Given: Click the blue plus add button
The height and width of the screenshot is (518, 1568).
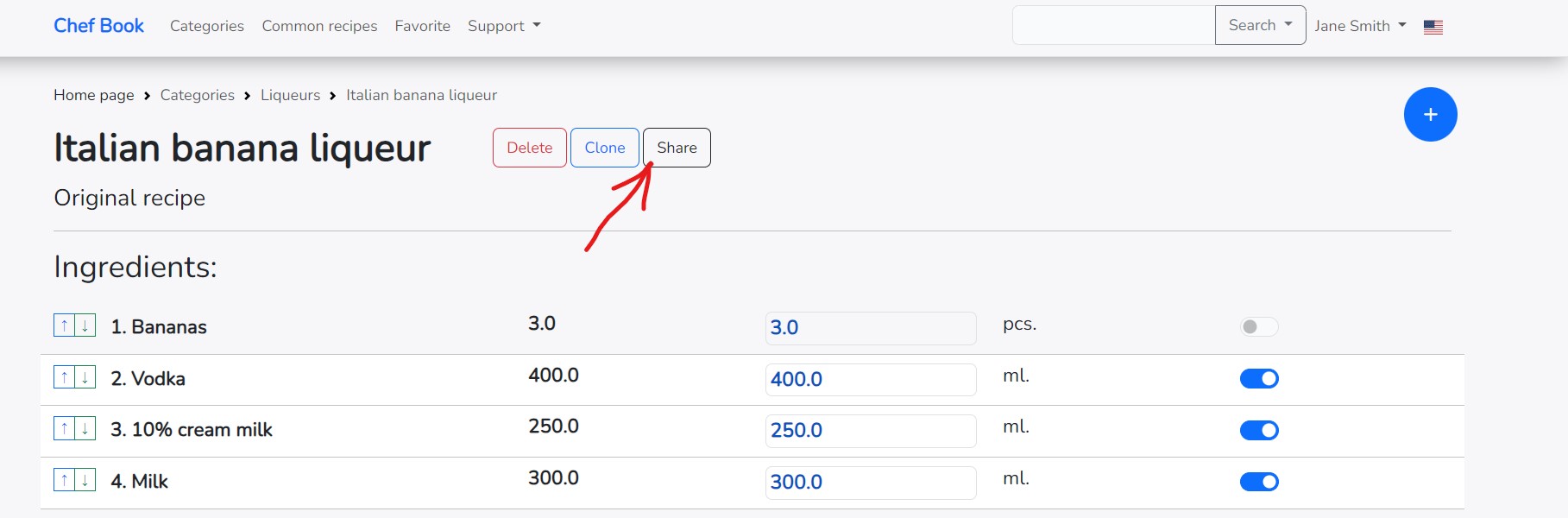Looking at the screenshot, I should coord(1430,114).
